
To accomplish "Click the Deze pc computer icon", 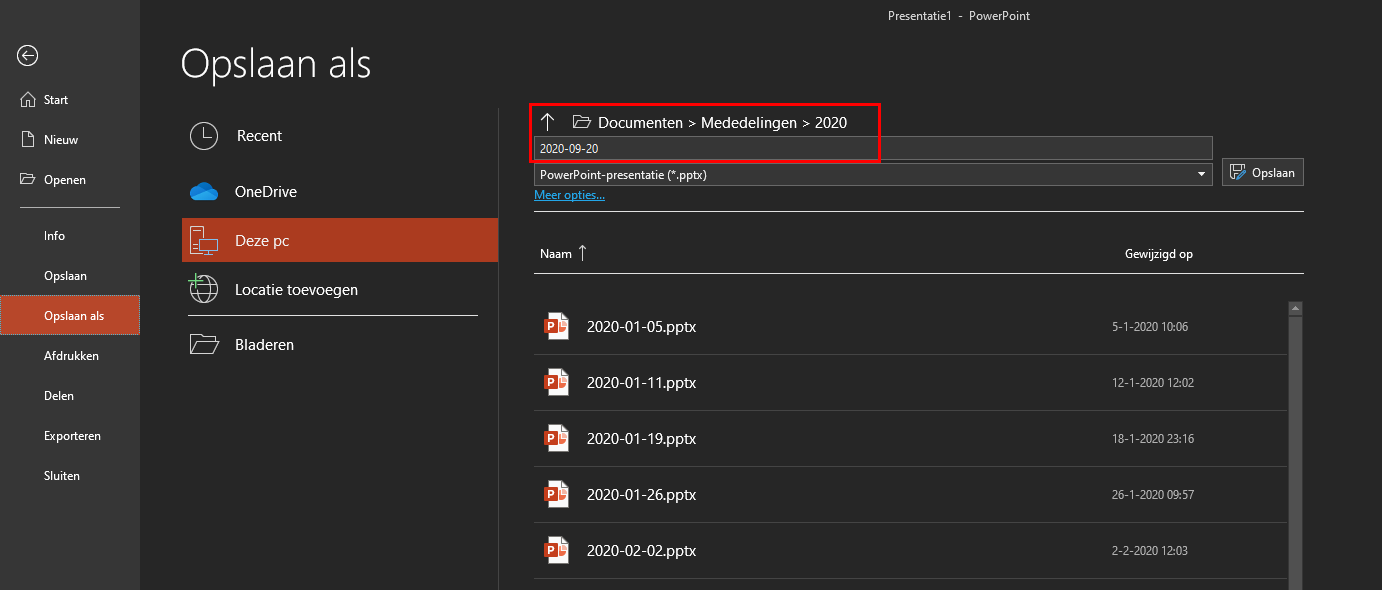I will (204, 240).
